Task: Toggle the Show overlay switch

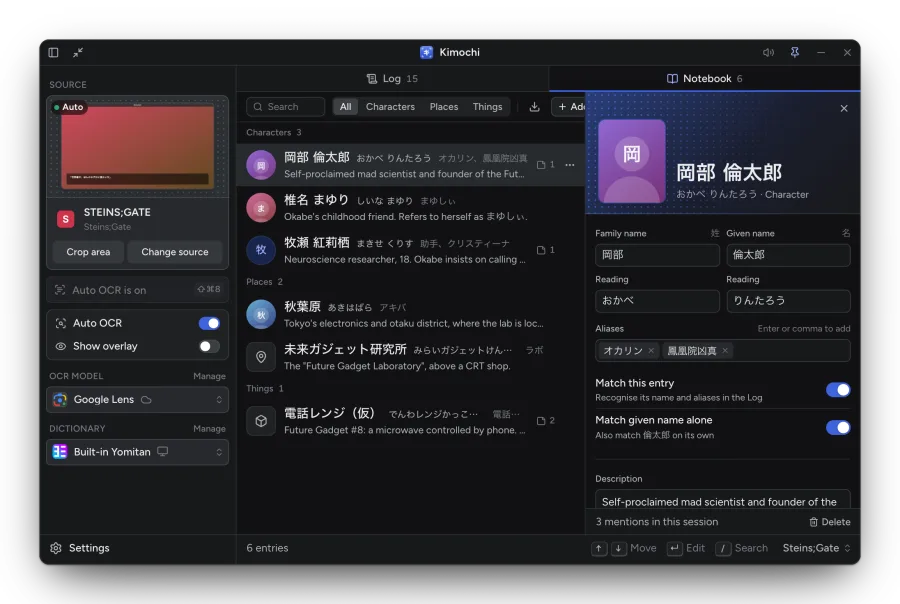Action: point(209,346)
